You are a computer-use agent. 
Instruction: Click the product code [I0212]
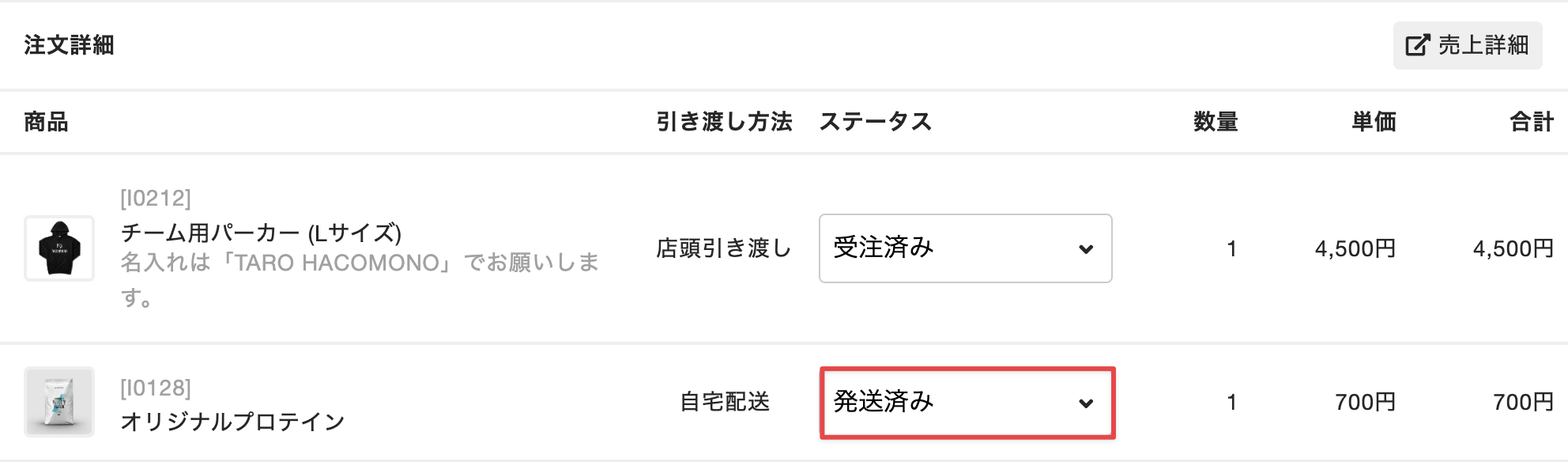156,198
